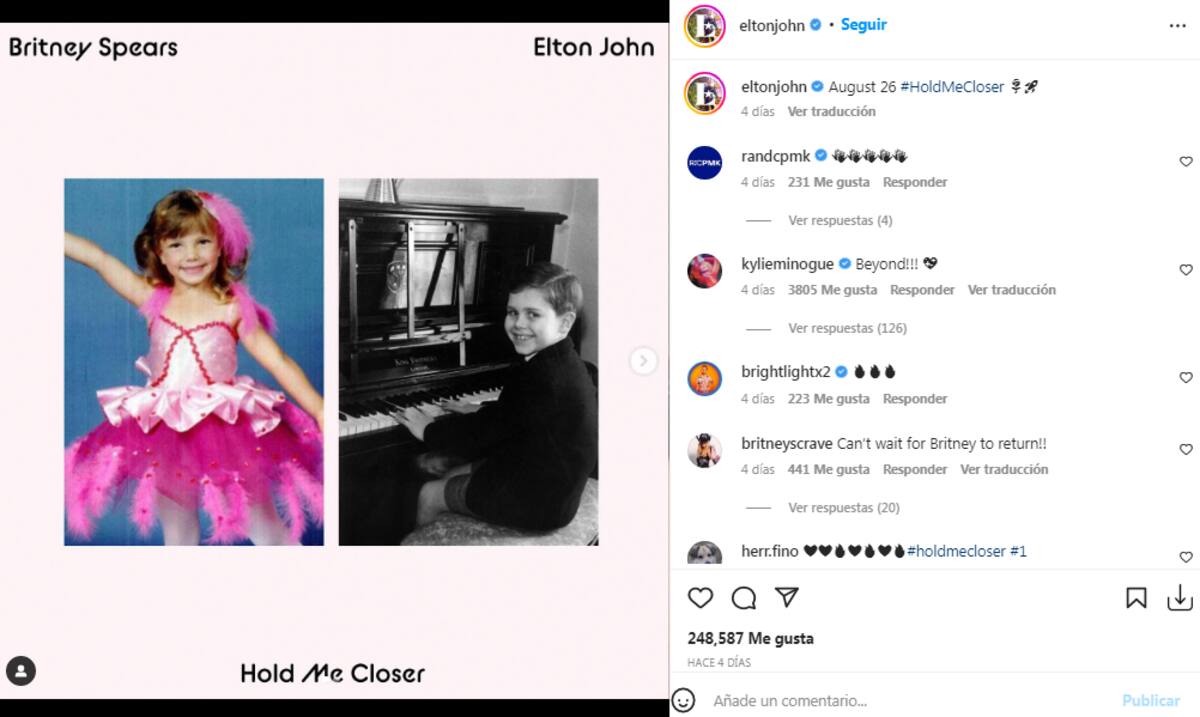The width and height of the screenshot is (1200, 717).
Task: Like the post with the heart icon
Action: 701,598
